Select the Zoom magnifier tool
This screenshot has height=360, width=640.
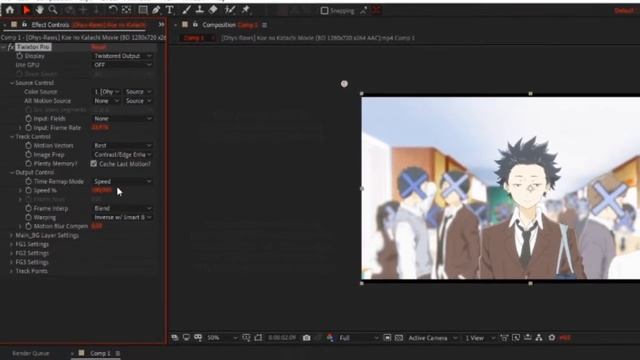pos(53,10)
